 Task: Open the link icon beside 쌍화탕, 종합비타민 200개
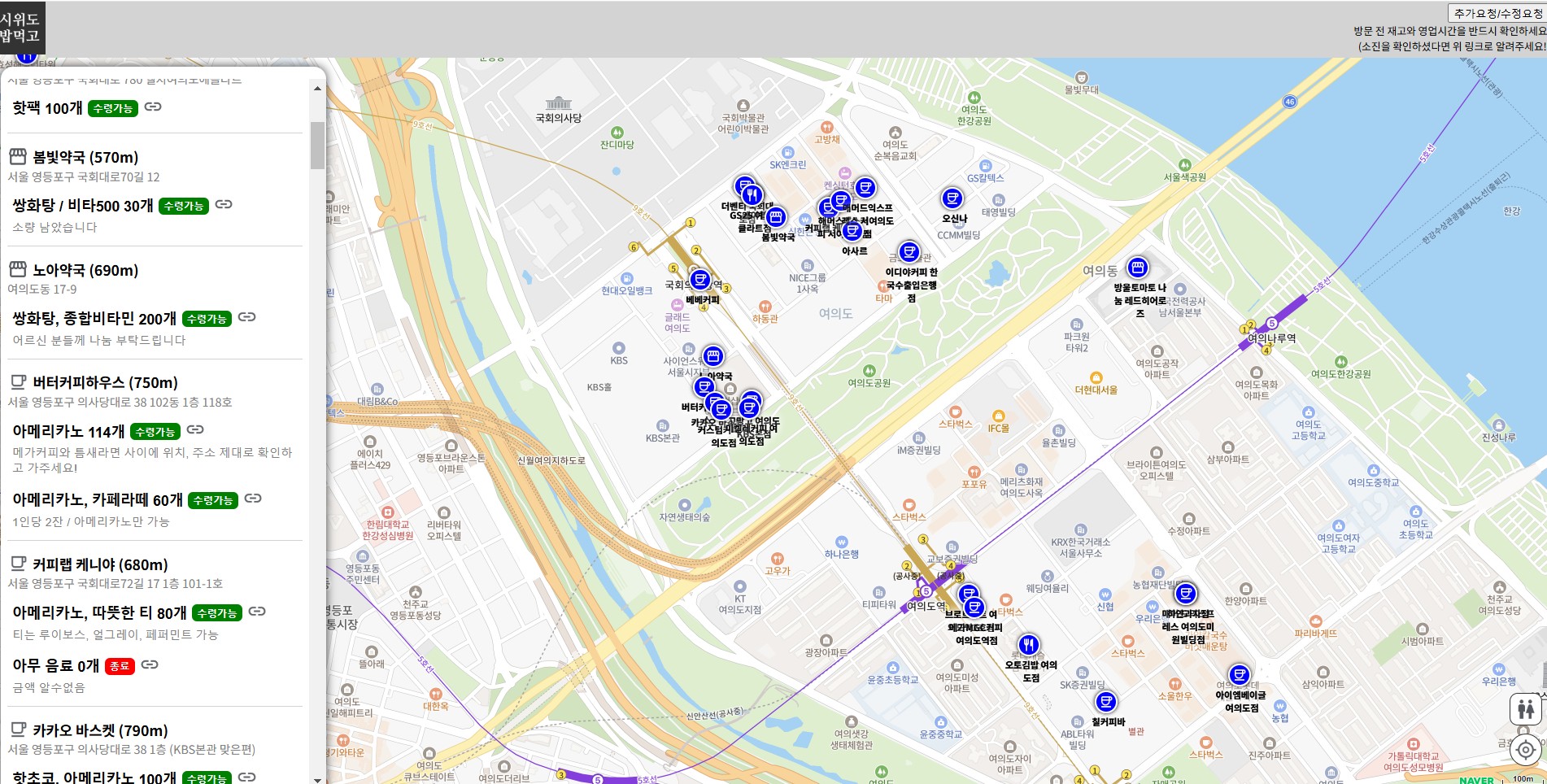(247, 317)
